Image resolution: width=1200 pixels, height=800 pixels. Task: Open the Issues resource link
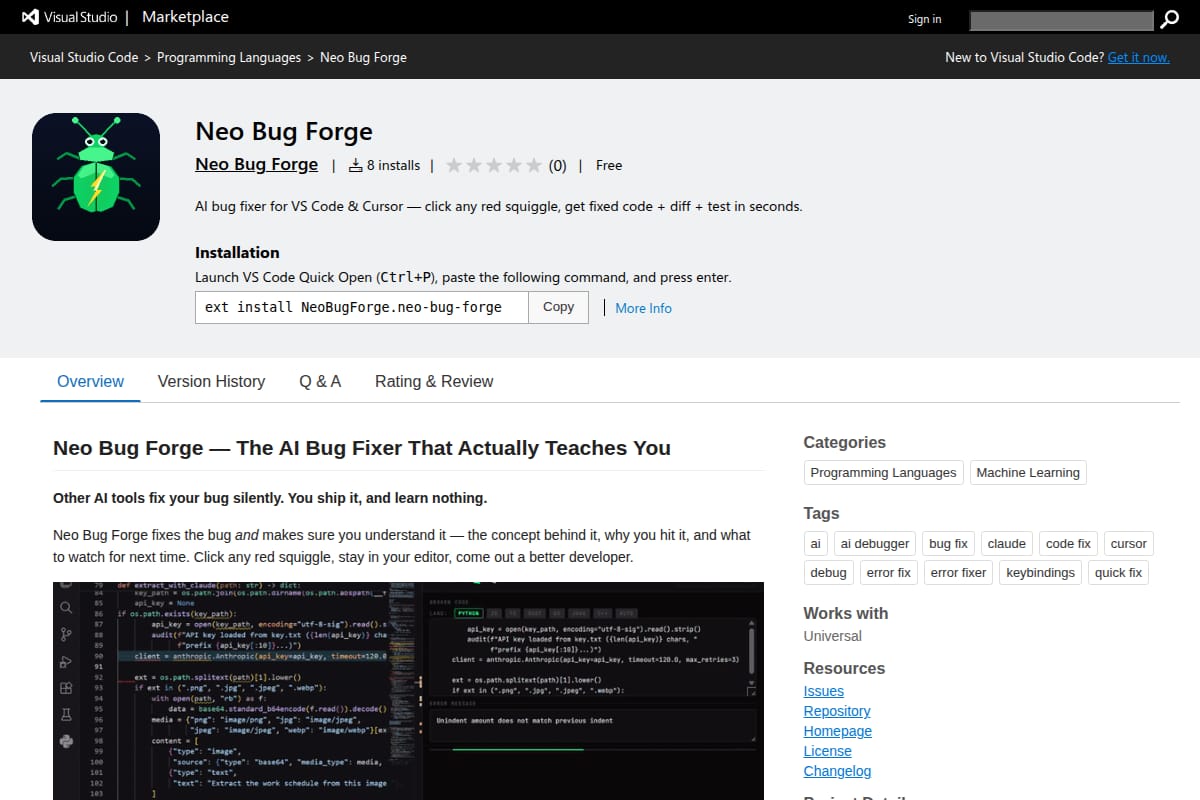(x=823, y=691)
